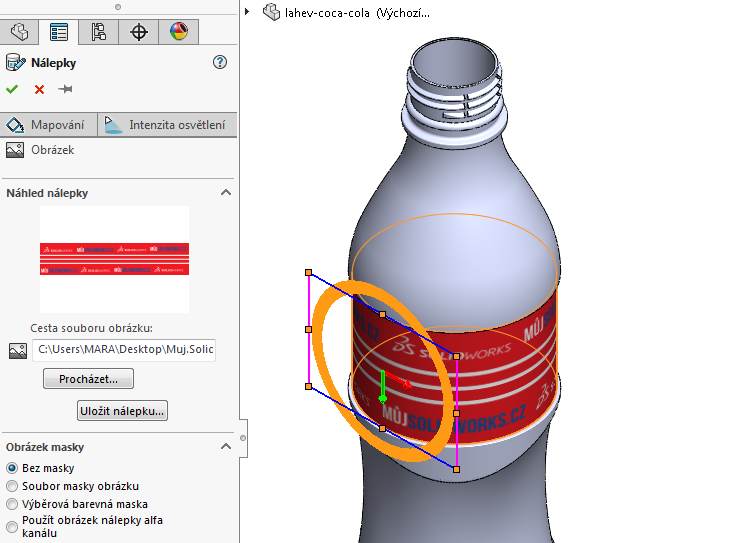Expand the lahev-coca-cola tree node
The width and height of the screenshot is (750, 543).
click(247, 11)
